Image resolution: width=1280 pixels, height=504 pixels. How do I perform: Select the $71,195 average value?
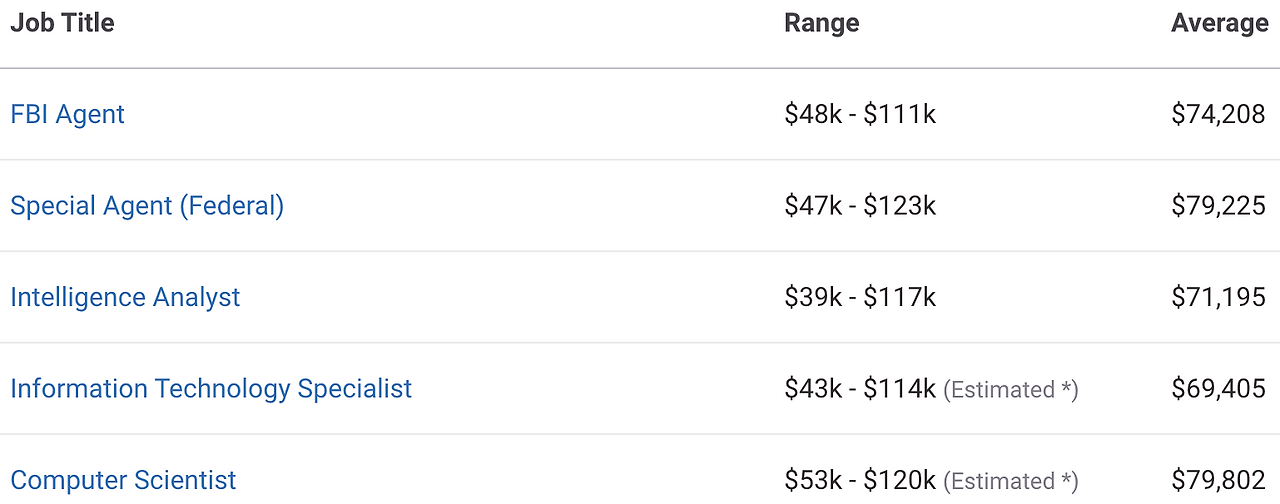(1218, 297)
